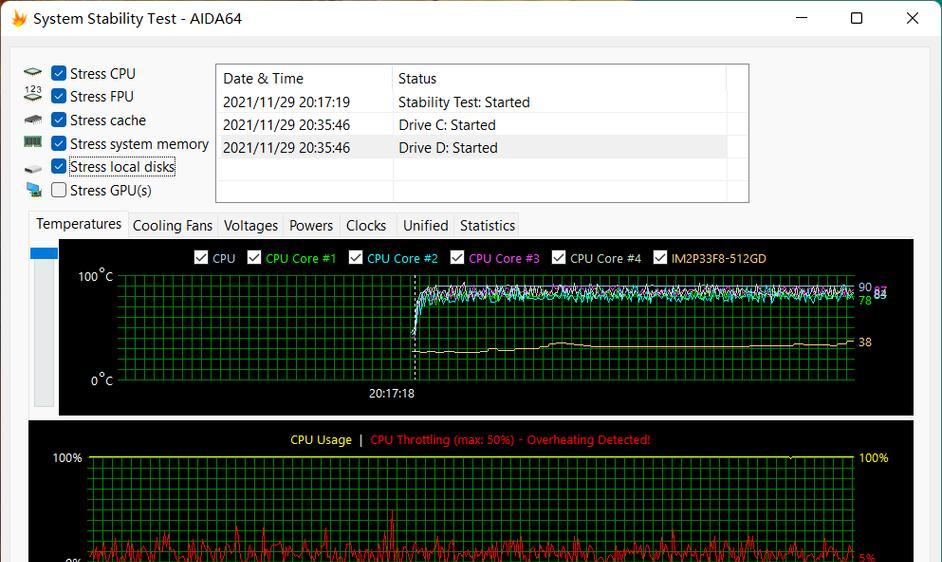Click the 38 degree drive temperature reading
This screenshot has height=562, width=942.
coord(865,342)
